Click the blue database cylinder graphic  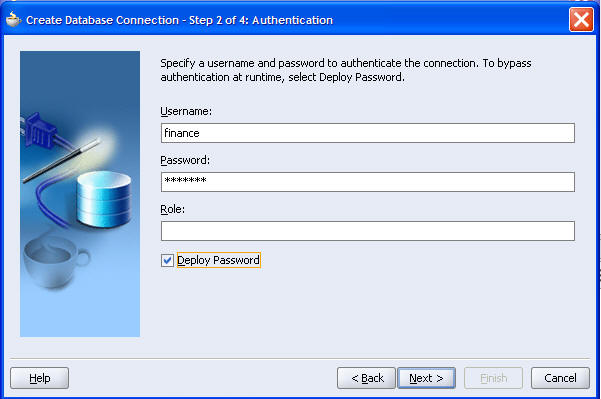pyautogui.click(x=104, y=199)
